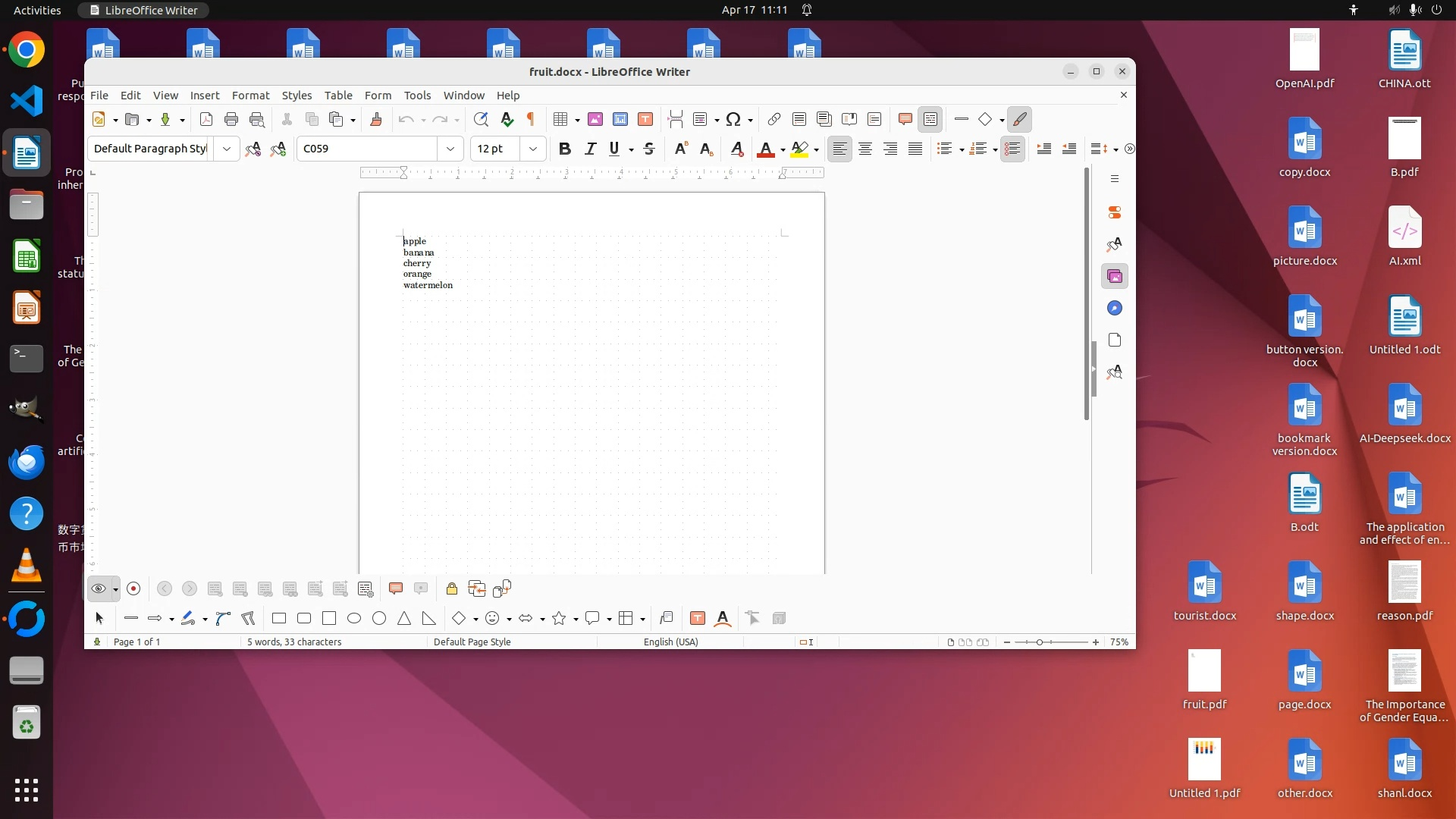Open the Thunderbird mail icon in the dock
This screenshot has width=1456, height=819.
tap(27, 462)
